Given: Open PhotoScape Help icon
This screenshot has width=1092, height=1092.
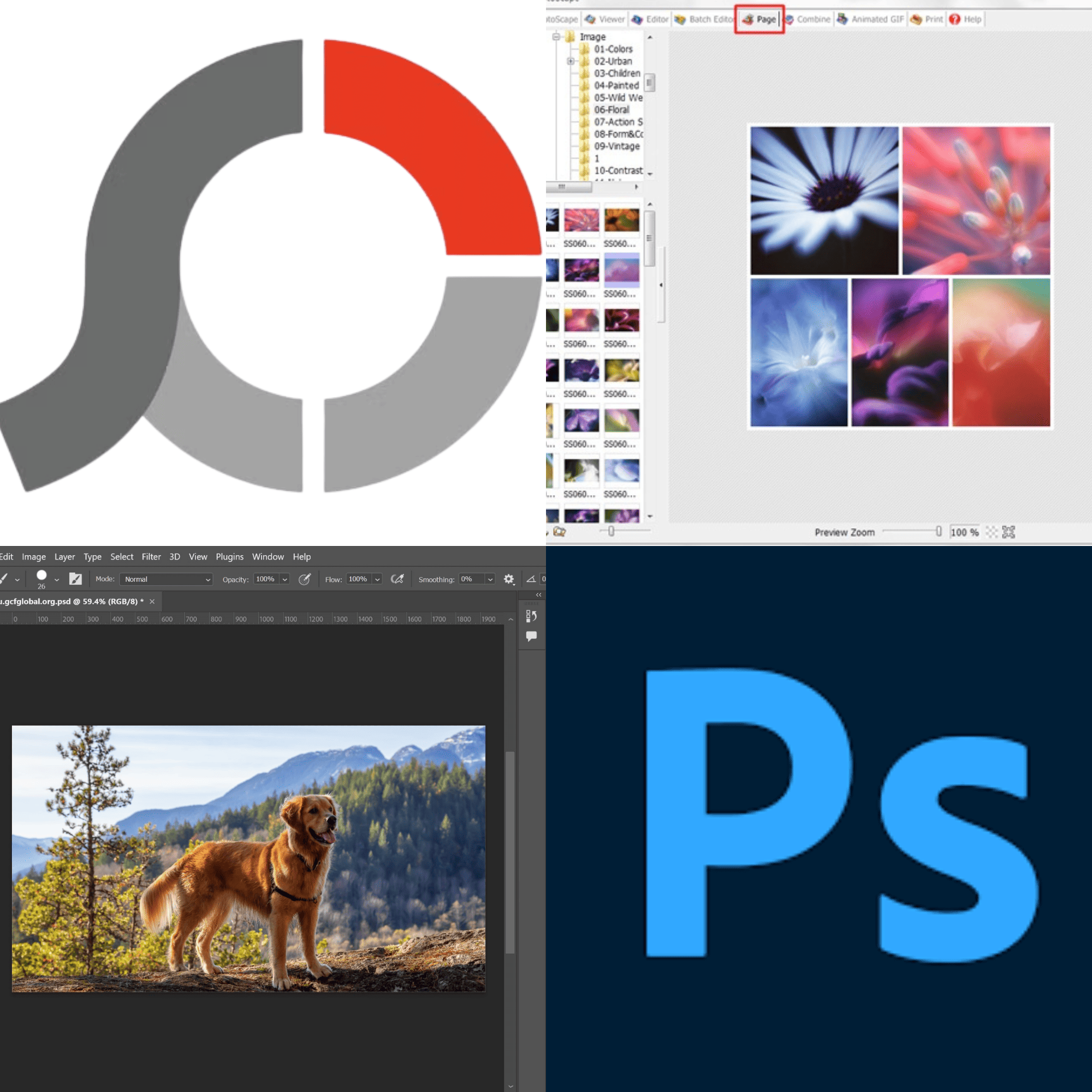Looking at the screenshot, I should 965,19.
